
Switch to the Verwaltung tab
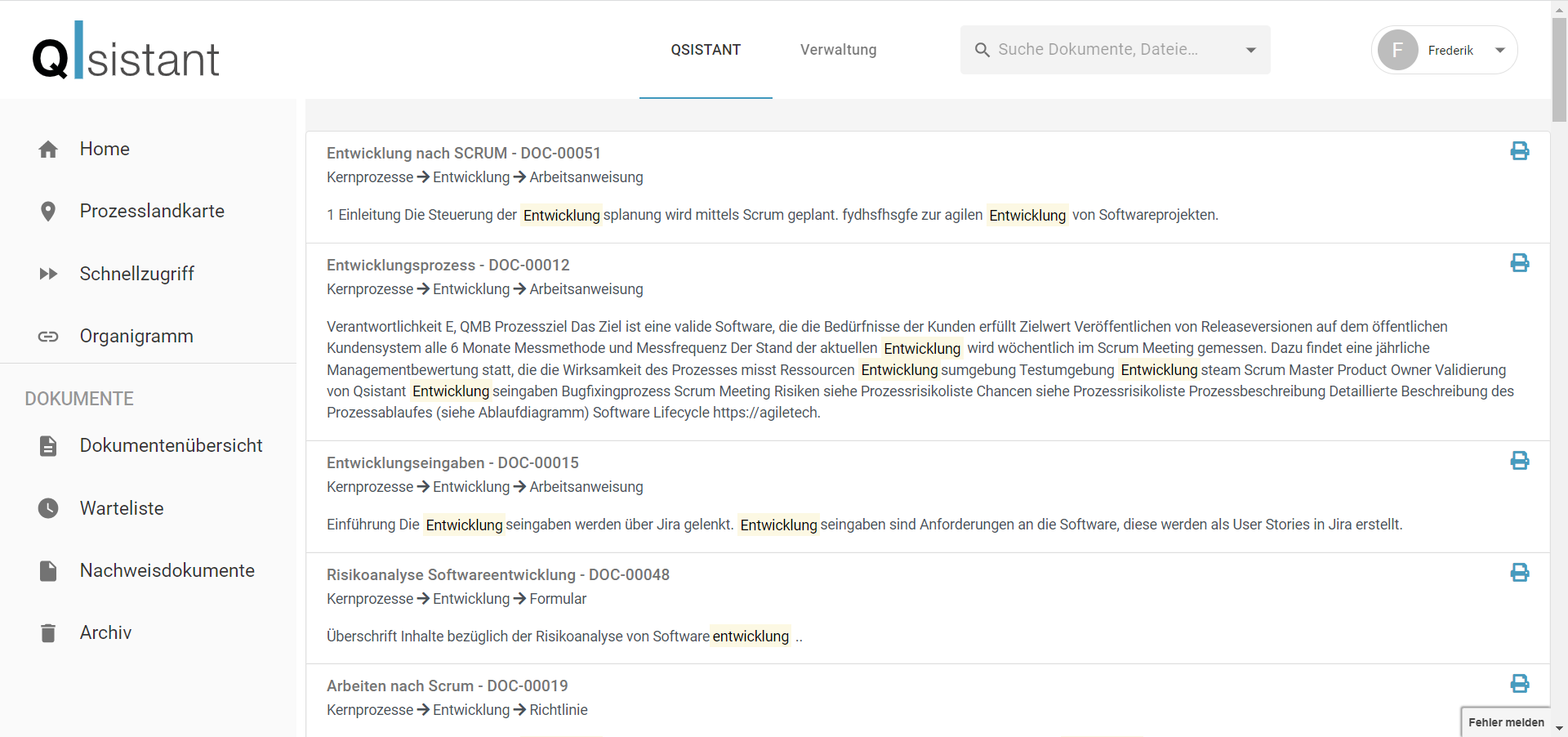tap(839, 50)
